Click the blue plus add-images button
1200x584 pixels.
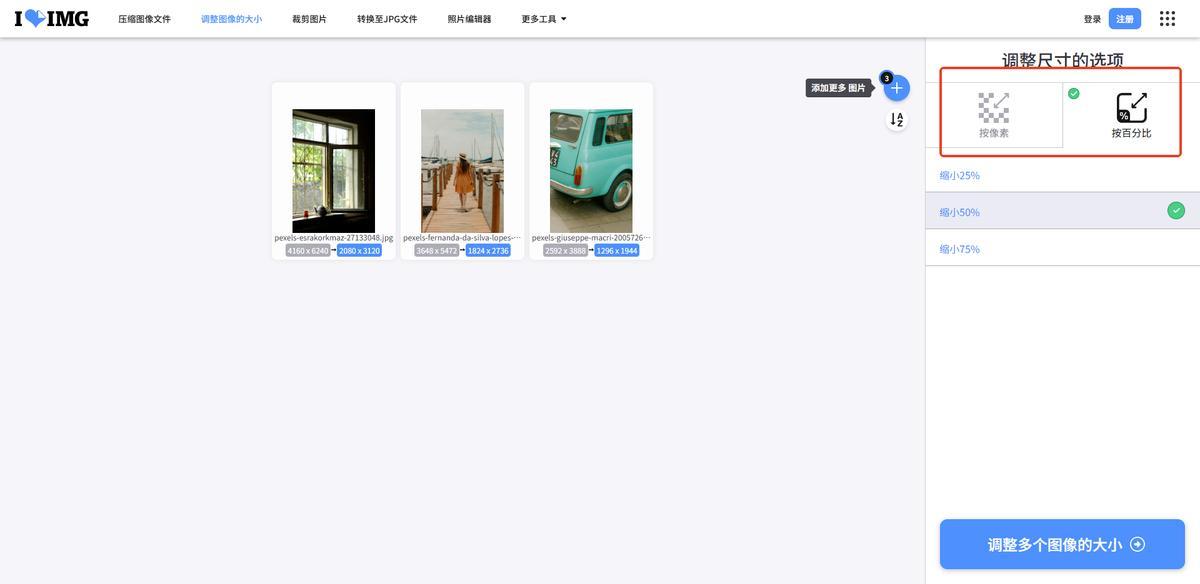pyautogui.click(x=897, y=88)
